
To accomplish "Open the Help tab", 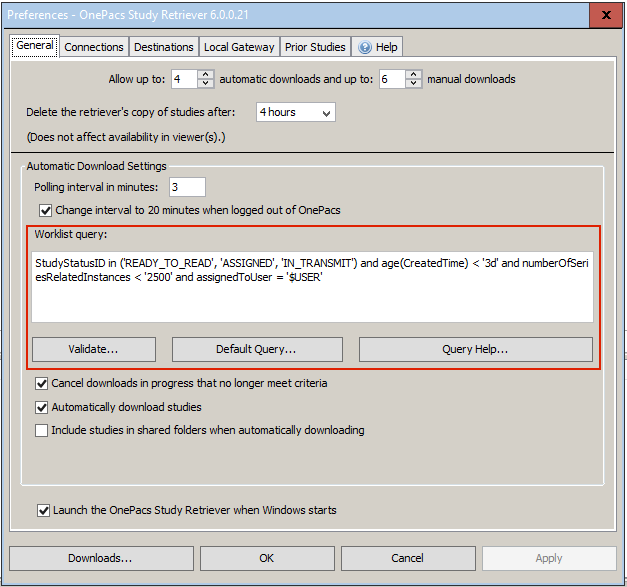I will pos(377,47).
